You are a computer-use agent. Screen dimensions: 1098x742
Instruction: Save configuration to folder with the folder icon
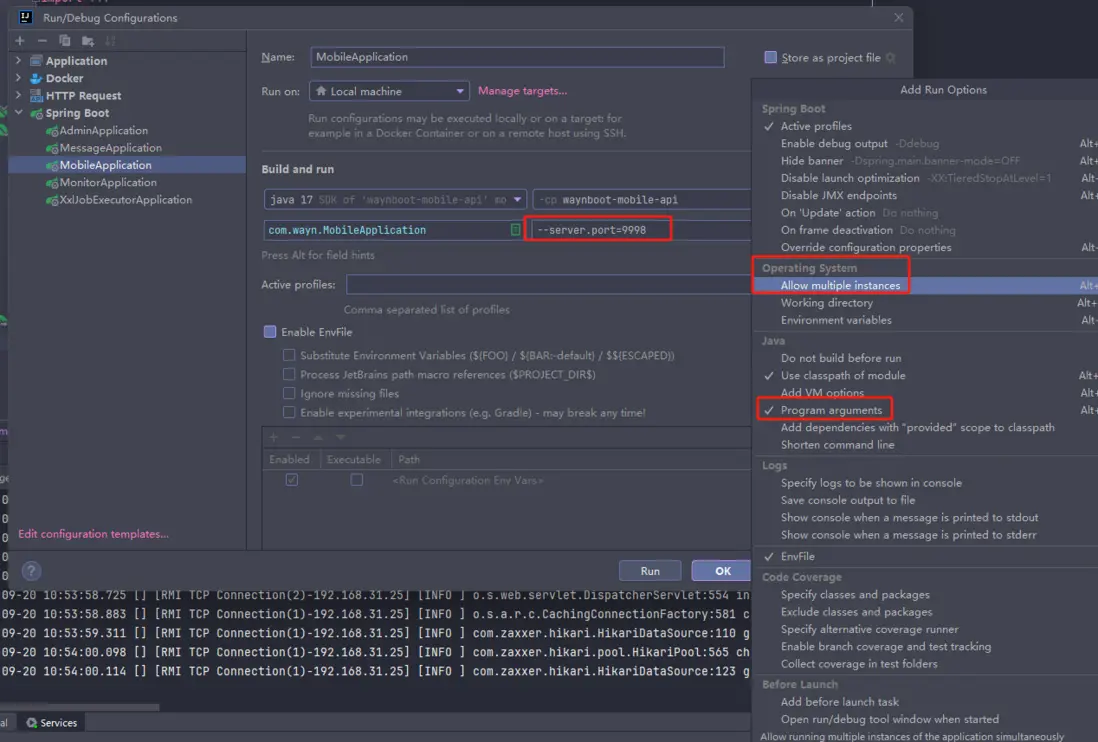point(88,41)
